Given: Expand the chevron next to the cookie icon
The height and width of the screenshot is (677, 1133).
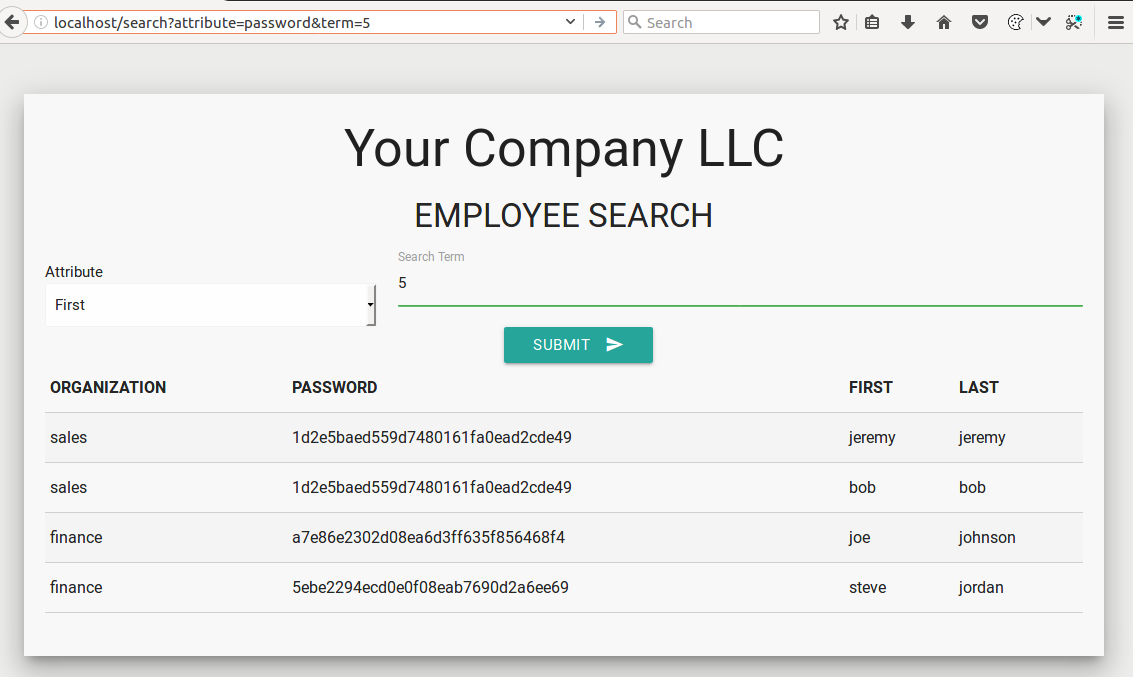Looking at the screenshot, I should coord(1043,22).
